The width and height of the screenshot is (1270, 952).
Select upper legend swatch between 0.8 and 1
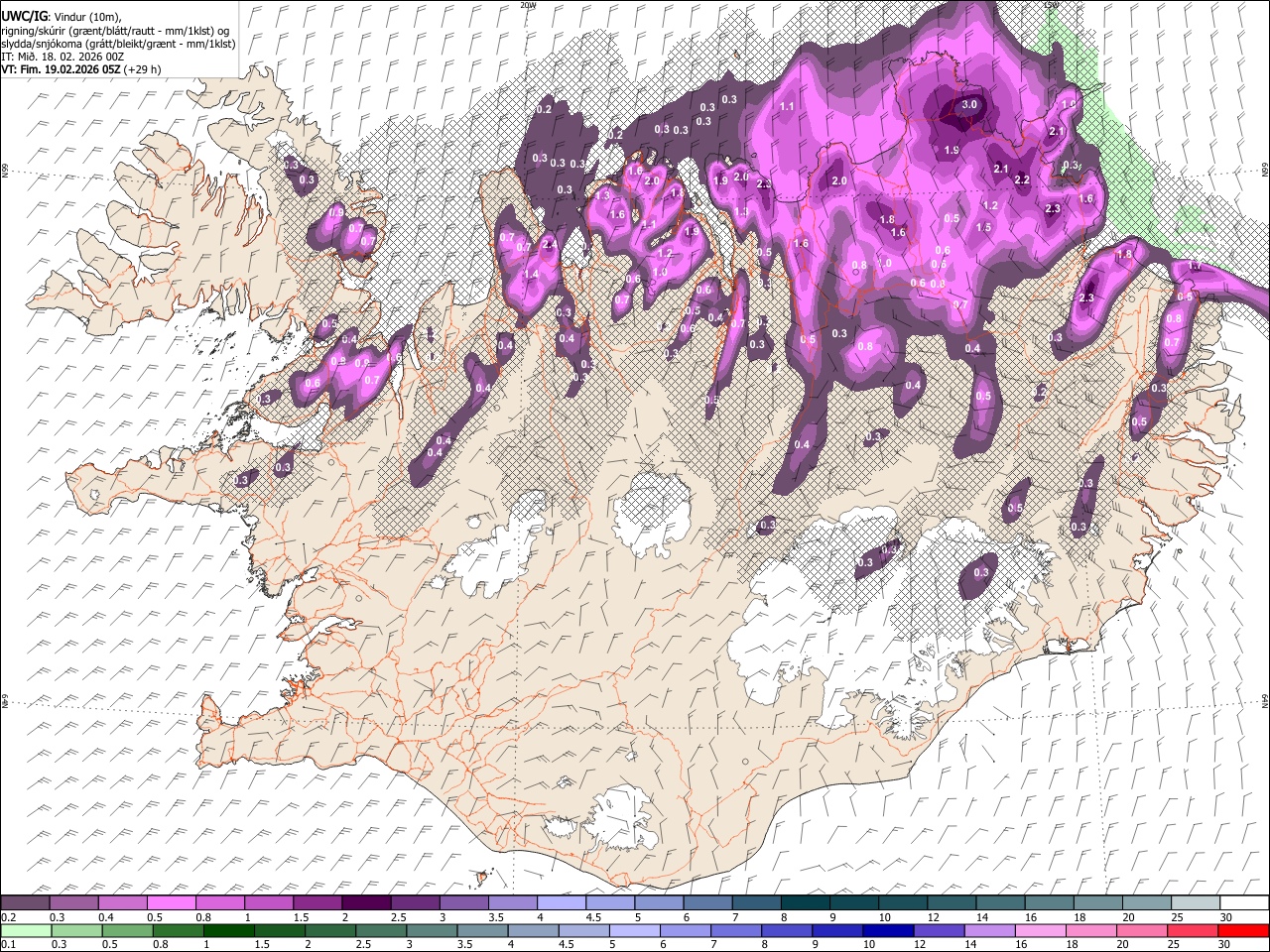point(220,902)
